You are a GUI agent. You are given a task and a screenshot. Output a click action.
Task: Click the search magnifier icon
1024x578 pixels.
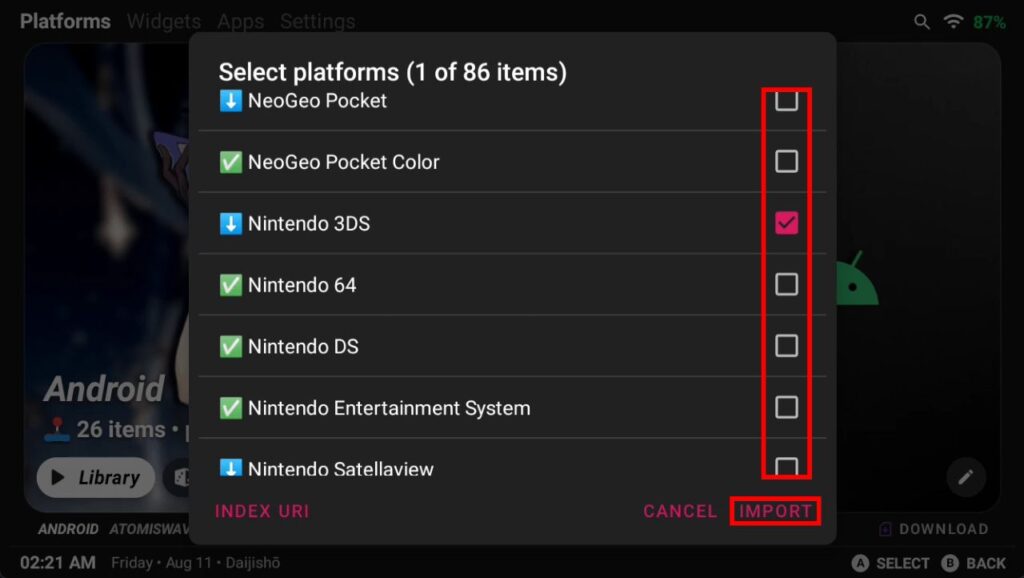[x=921, y=22]
